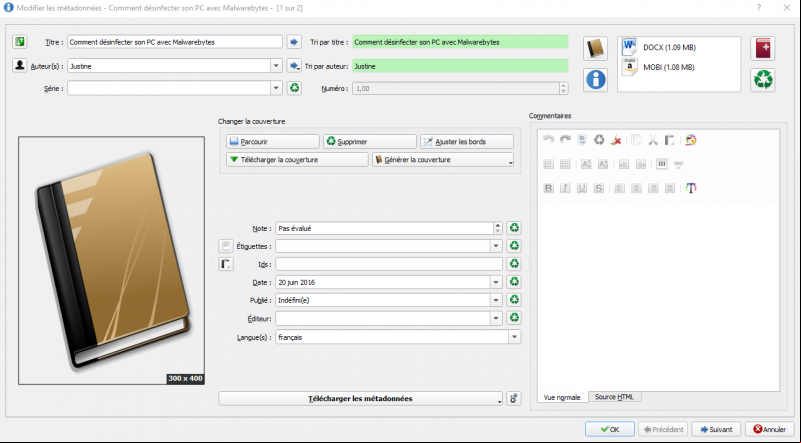Image resolution: width=801 pixels, height=443 pixels.
Task: Apply subscript in comments
Action: [x=603, y=164]
